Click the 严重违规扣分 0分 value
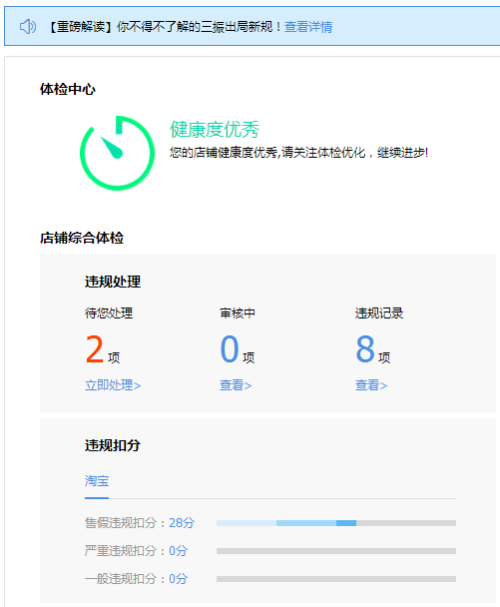 coord(178,551)
